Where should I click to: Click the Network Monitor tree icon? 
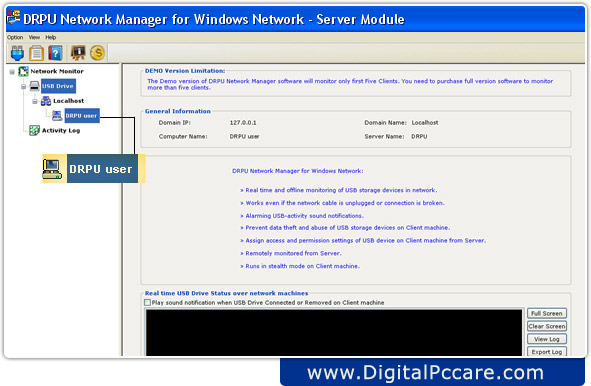pyautogui.click(x=23, y=71)
